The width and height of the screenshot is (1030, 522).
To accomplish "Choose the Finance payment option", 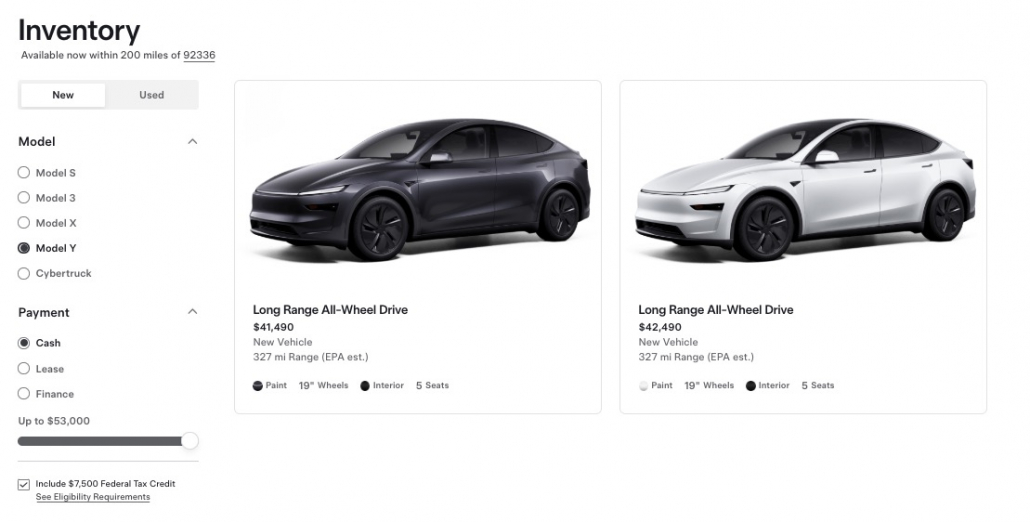I will pos(24,394).
